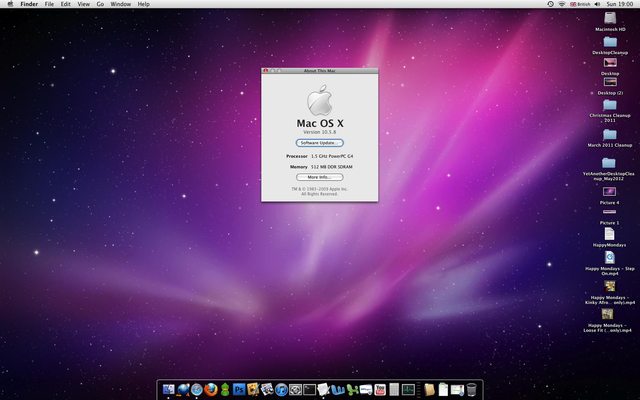
Task: Launch Photoshop from the dock
Action: click(x=239, y=389)
